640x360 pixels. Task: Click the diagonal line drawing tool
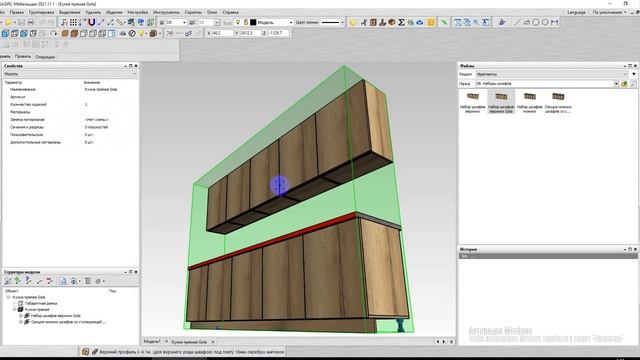[517, 22]
